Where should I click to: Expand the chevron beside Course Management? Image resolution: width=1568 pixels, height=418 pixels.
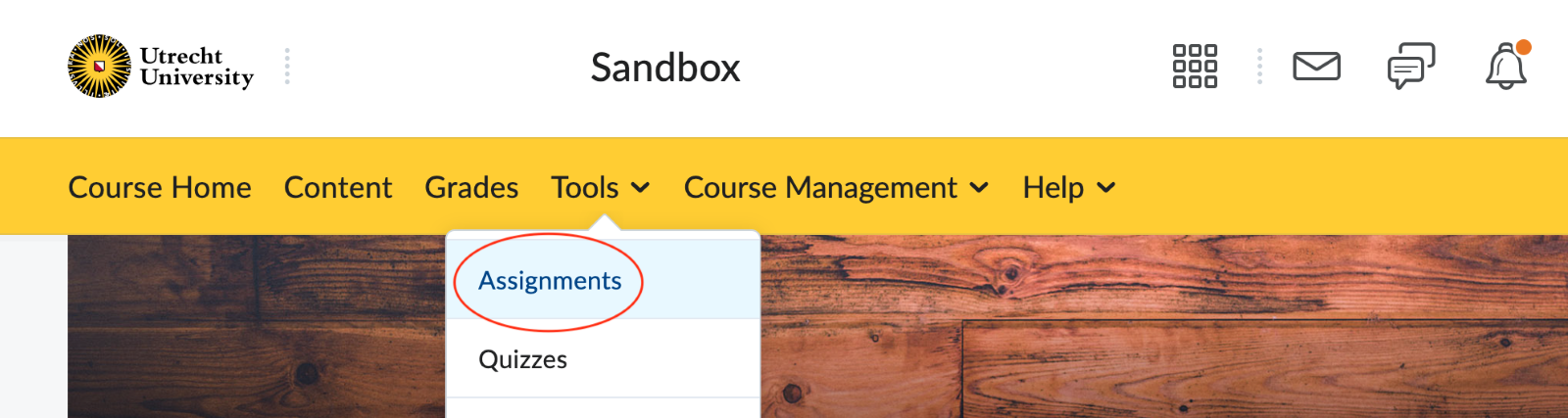[x=979, y=188]
